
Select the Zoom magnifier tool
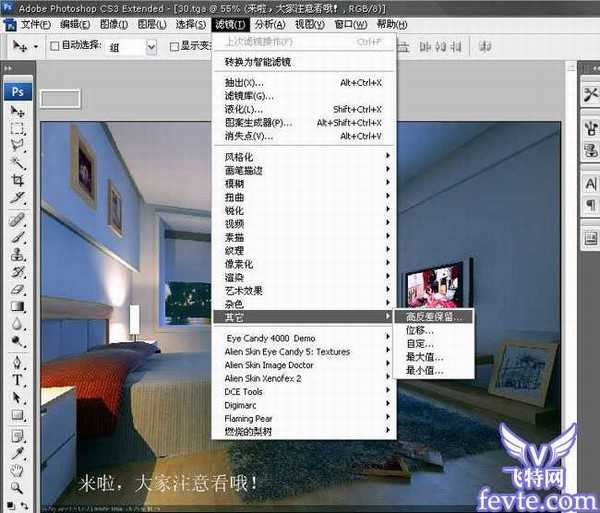(18, 486)
